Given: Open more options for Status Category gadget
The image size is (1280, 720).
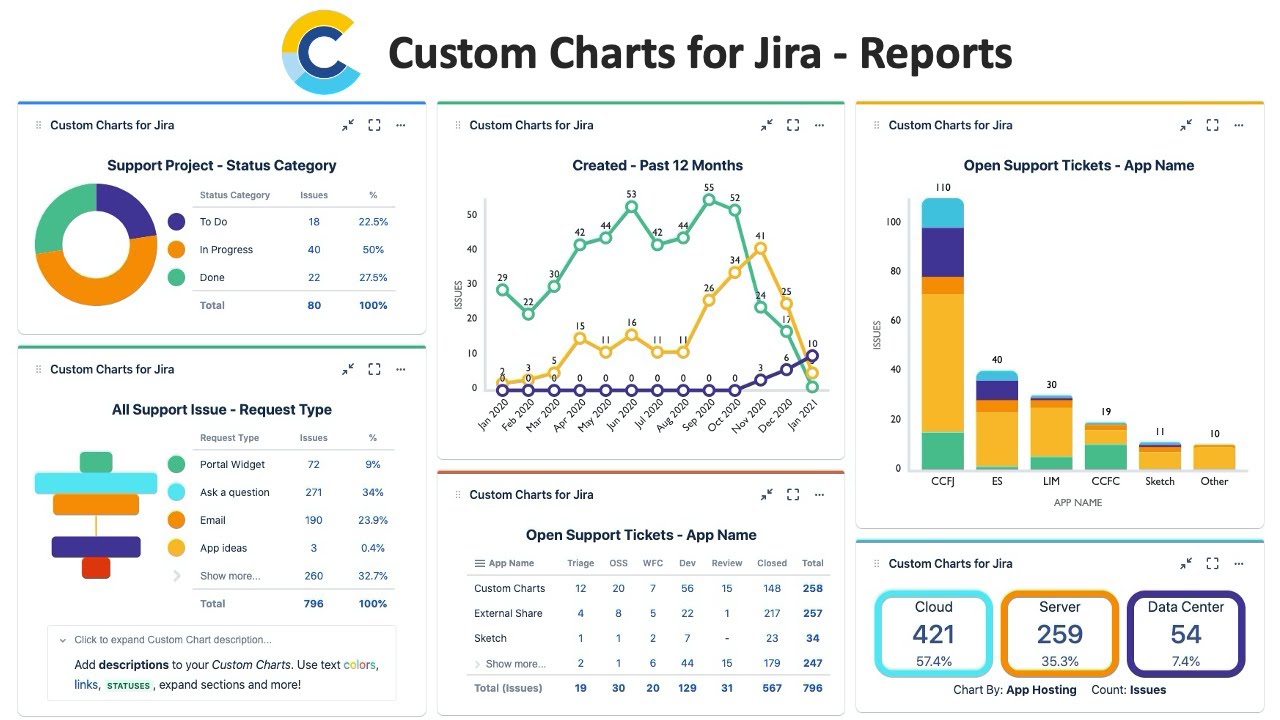Looking at the screenshot, I should click(401, 125).
